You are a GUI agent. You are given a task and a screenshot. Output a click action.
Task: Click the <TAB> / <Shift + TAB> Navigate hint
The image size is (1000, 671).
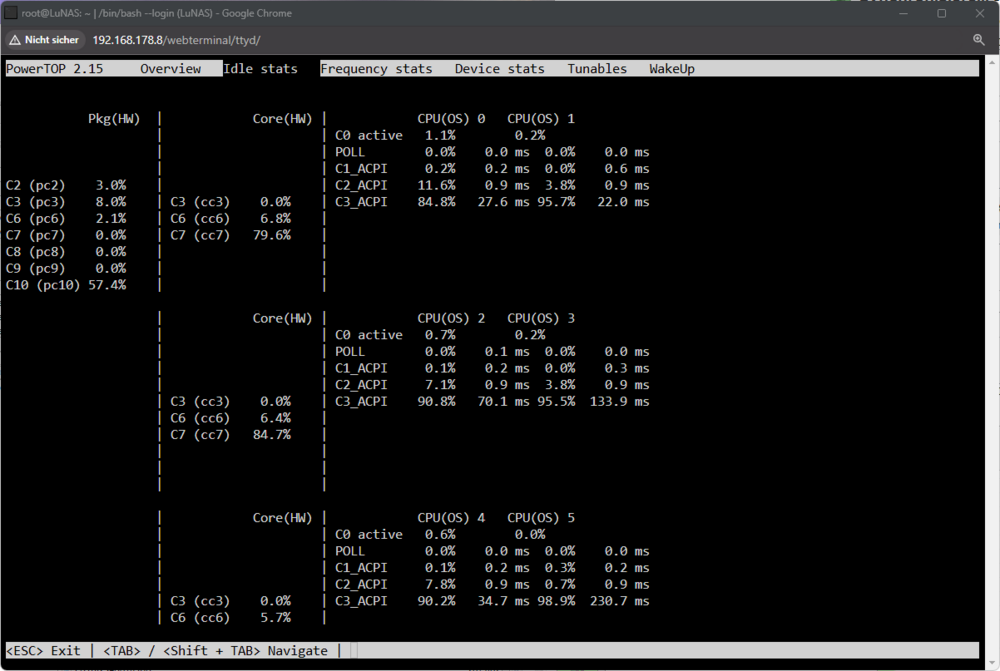click(x=215, y=651)
